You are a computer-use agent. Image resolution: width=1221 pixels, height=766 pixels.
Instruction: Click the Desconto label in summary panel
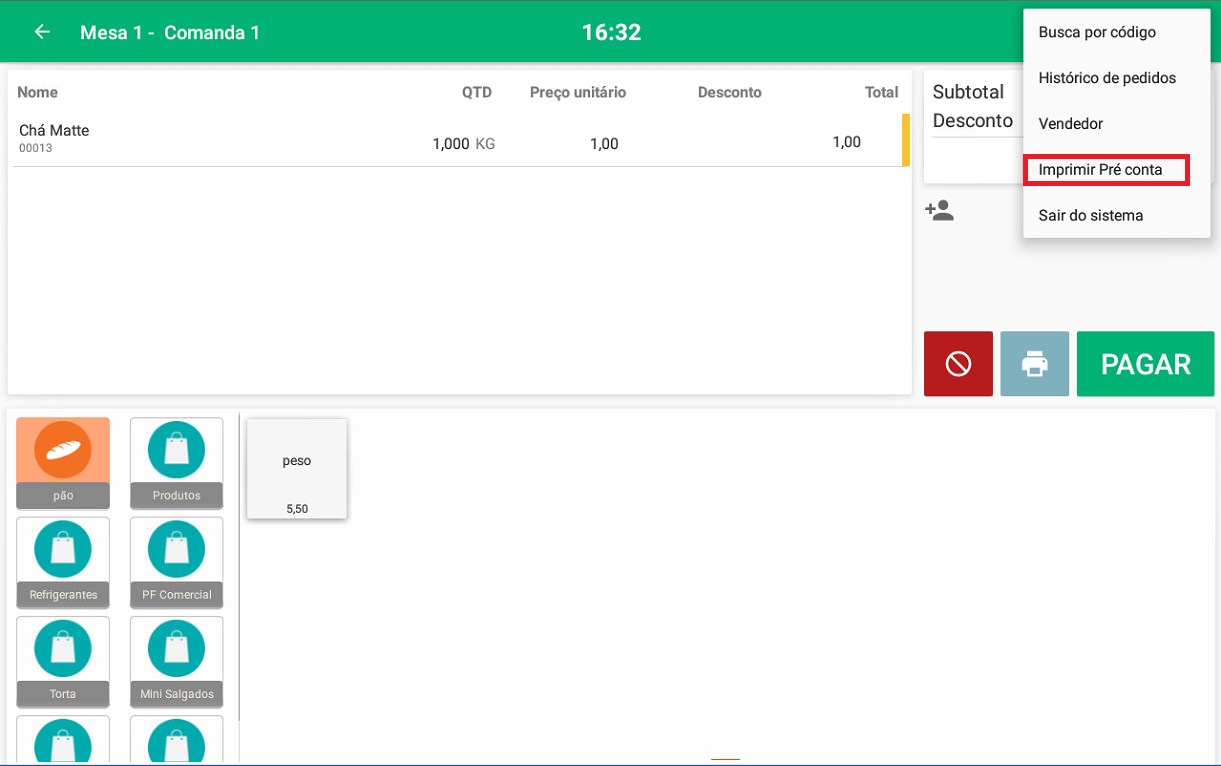(x=973, y=121)
